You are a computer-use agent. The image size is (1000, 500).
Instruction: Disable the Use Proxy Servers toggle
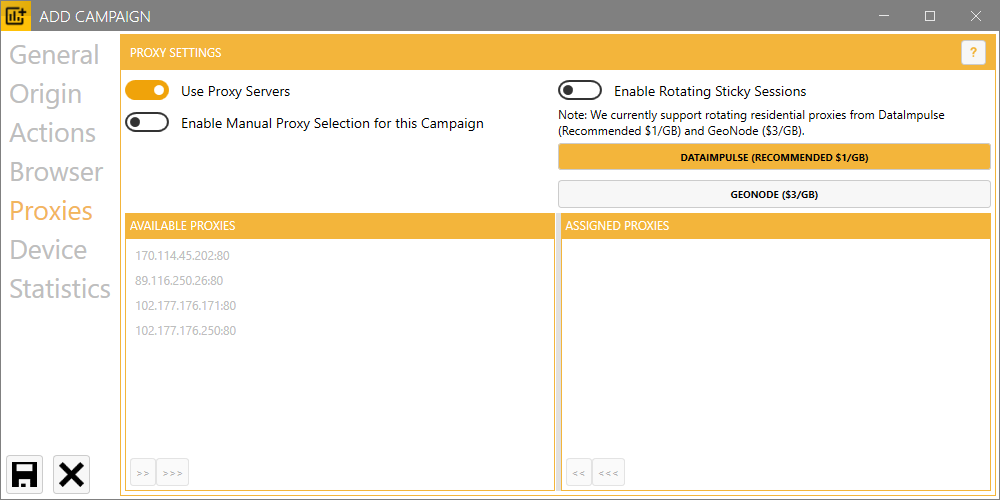point(147,91)
